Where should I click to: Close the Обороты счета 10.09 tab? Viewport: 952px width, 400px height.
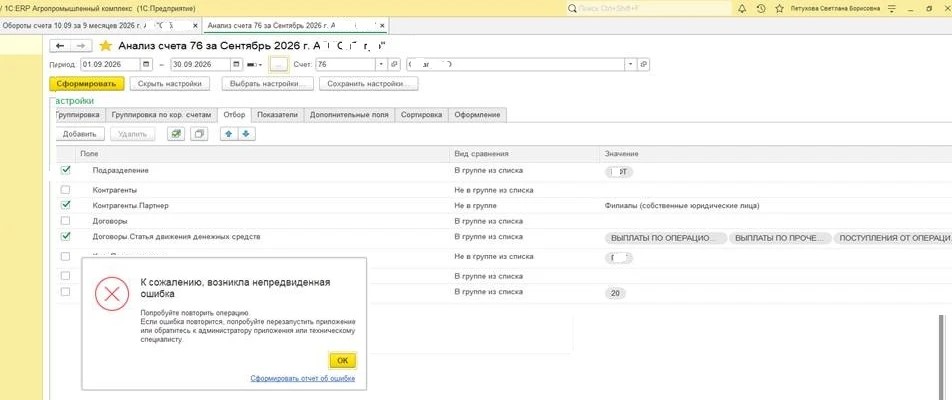195,25
